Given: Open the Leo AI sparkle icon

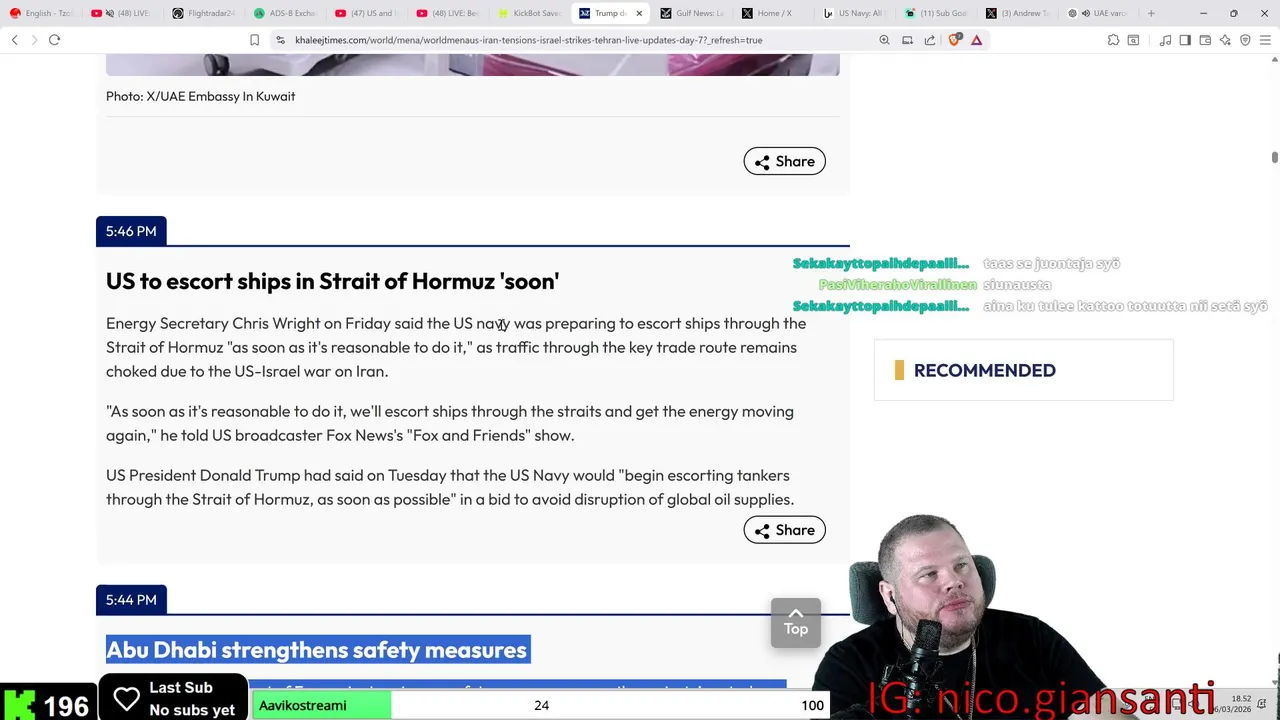Looking at the screenshot, I should [1225, 40].
